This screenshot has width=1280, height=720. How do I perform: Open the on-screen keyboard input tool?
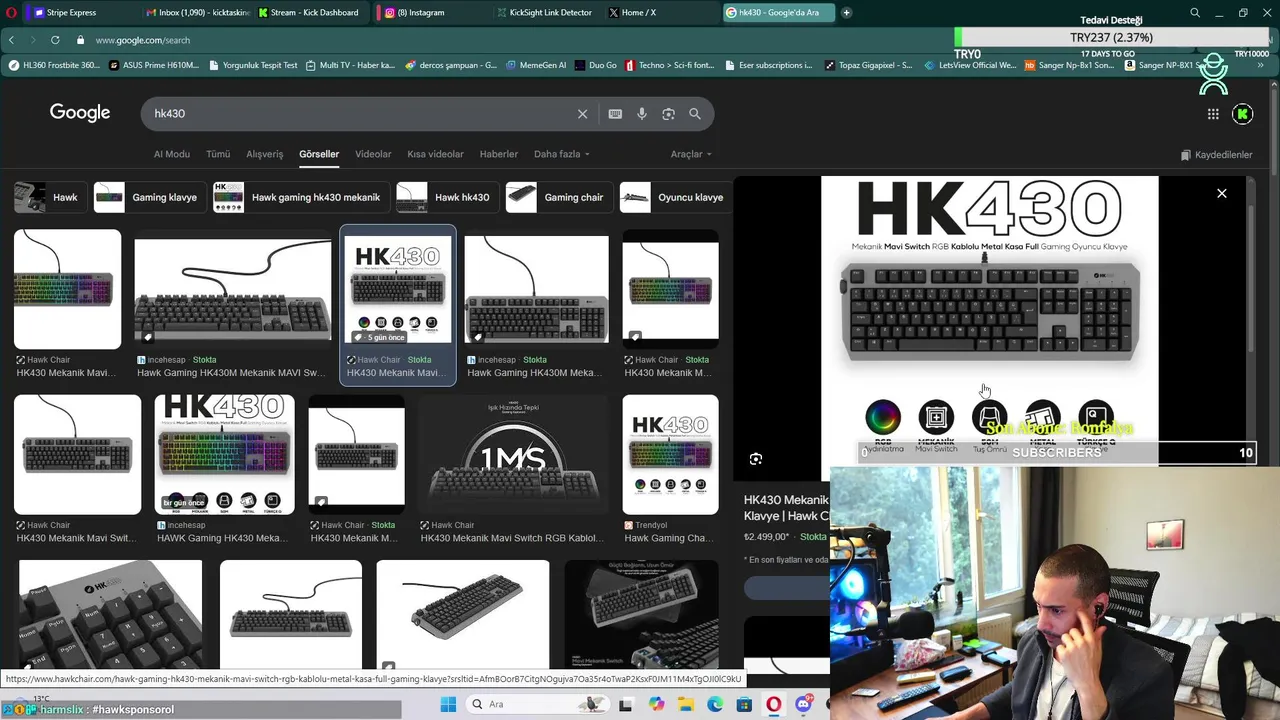click(x=615, y=114)
